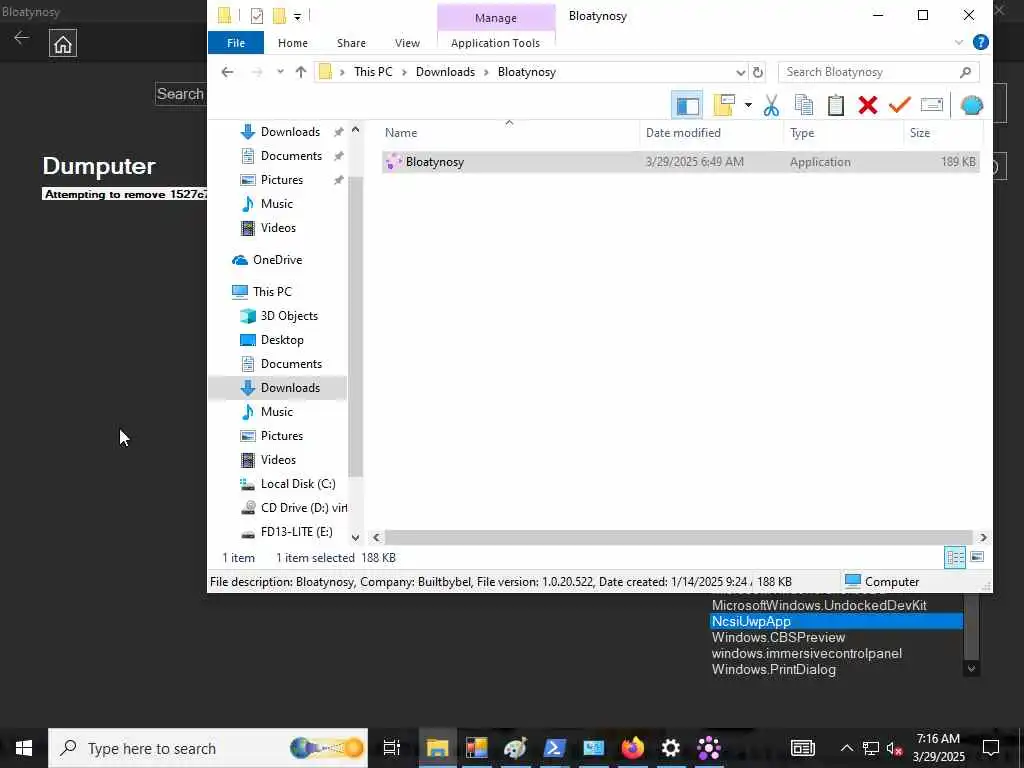Screen dimensions: 1024x768
Task: Switch to the View ribbon tab
Action: (x=408, y=43)
